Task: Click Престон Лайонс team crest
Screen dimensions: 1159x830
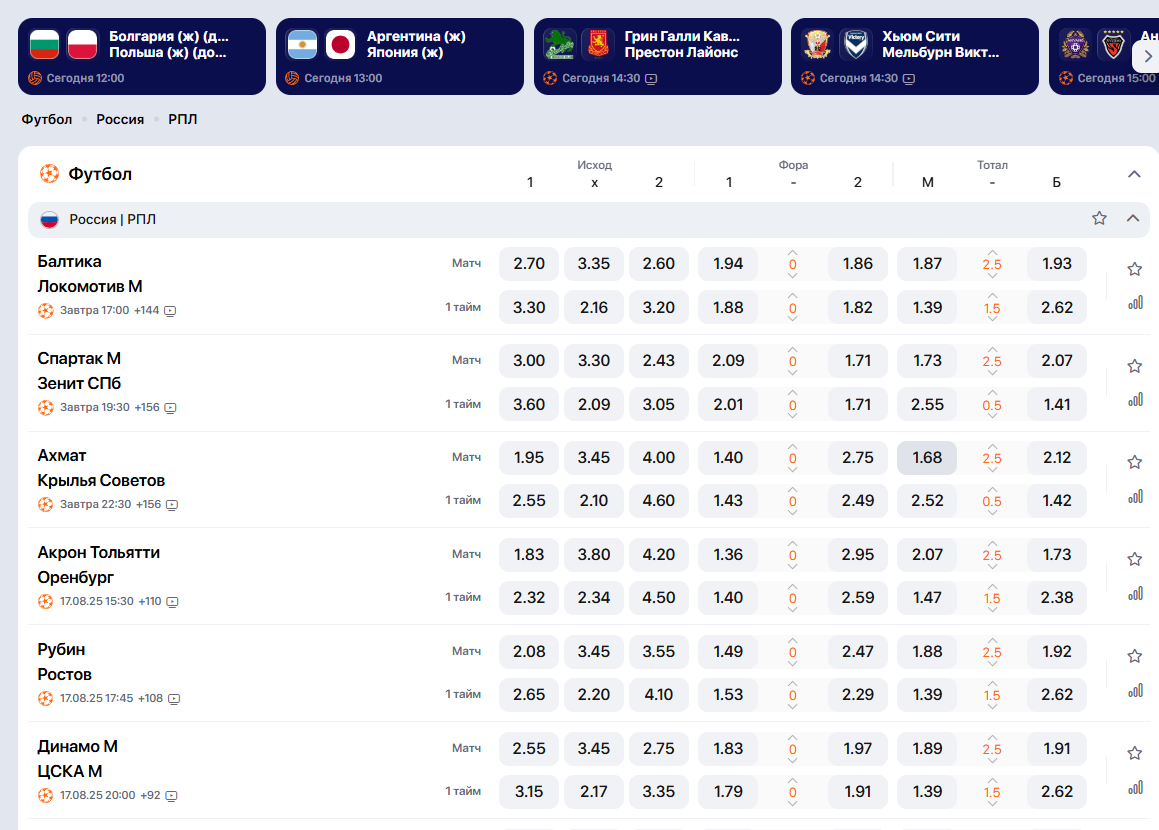Action: [x=597, y=44]
